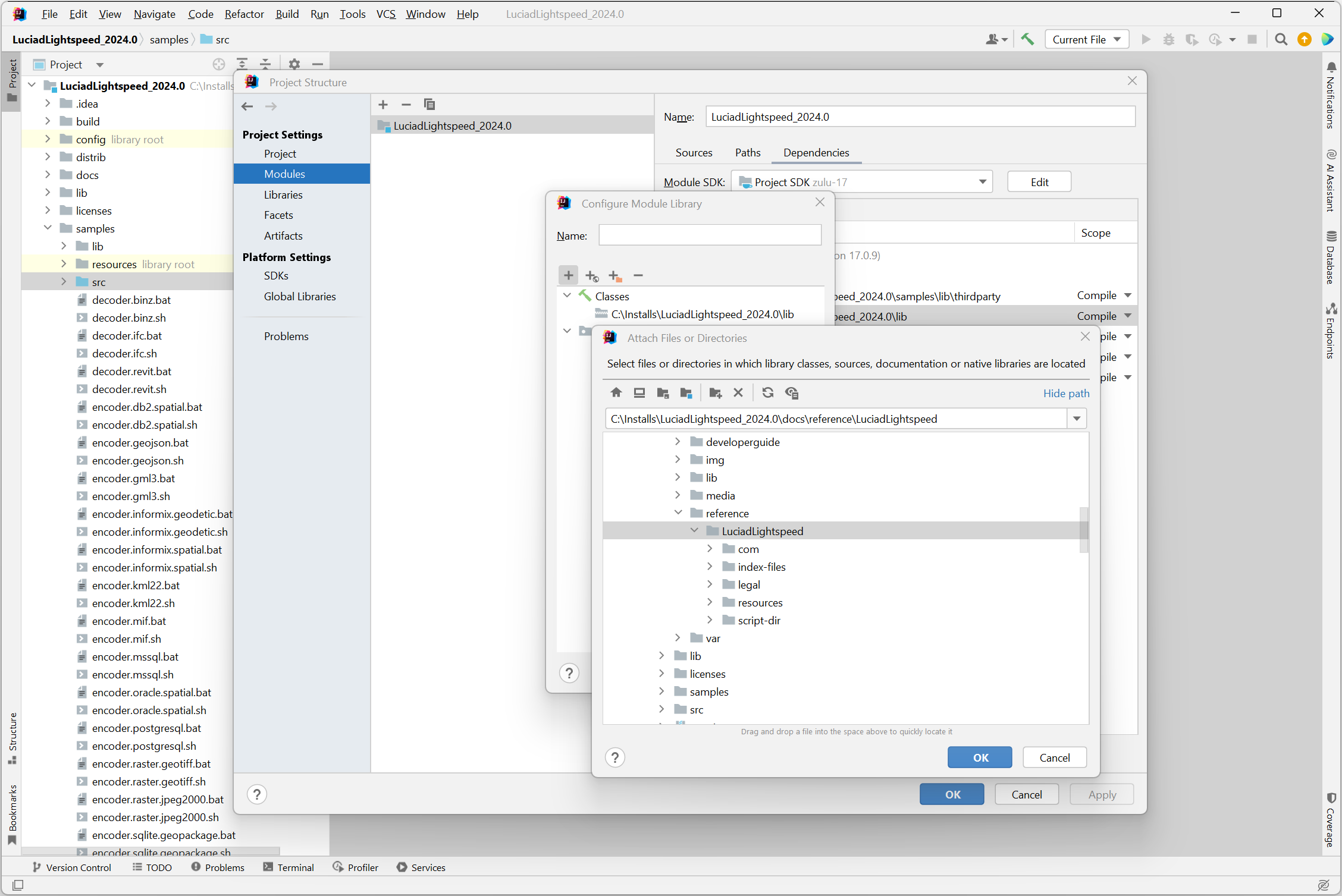Expand the index-files folder

pos(710,566)
